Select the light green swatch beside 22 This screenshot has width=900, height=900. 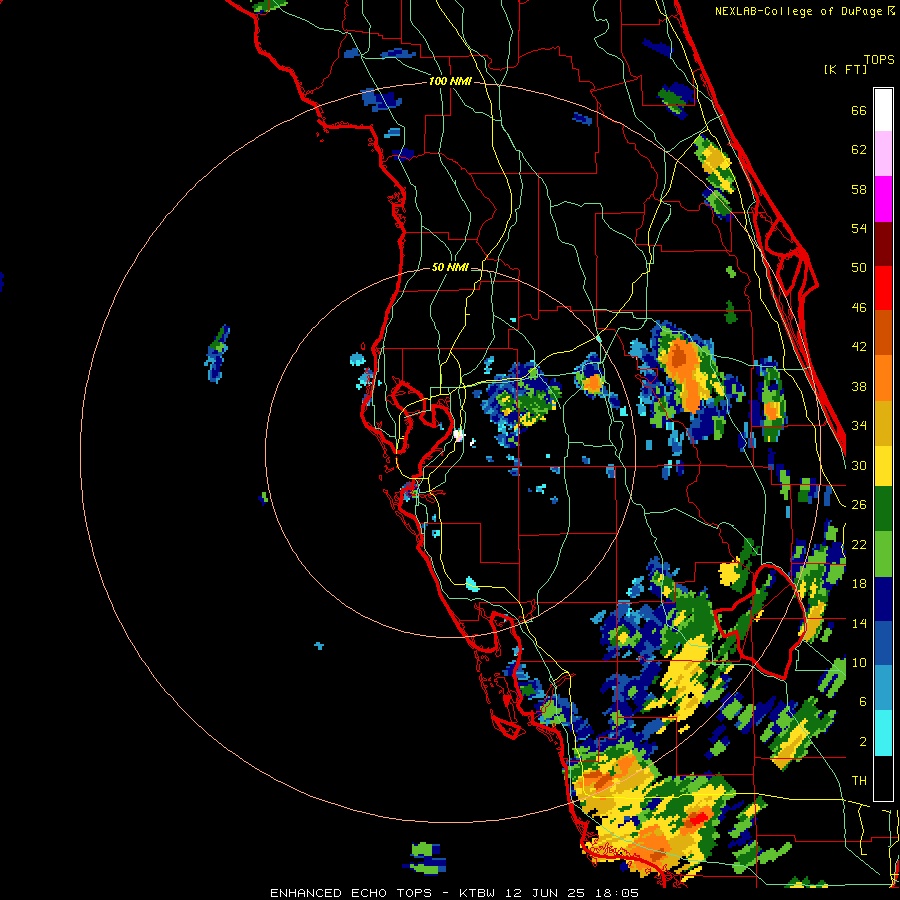[883, 554]
